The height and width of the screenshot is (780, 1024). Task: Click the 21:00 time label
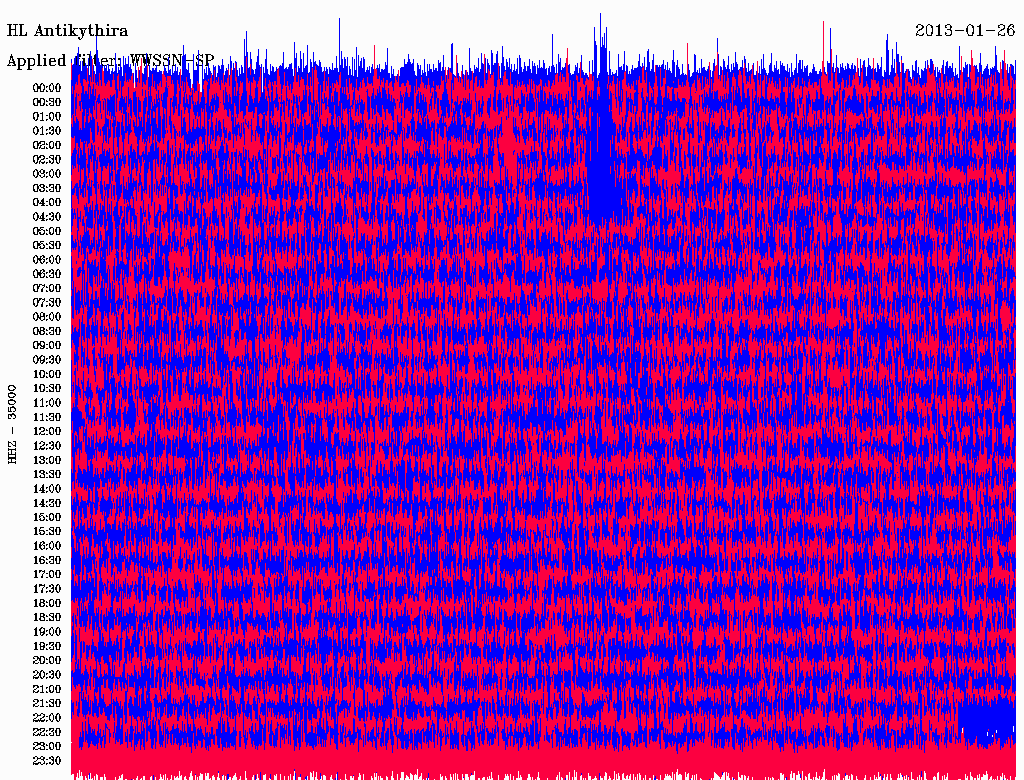(x=47, y=689)
